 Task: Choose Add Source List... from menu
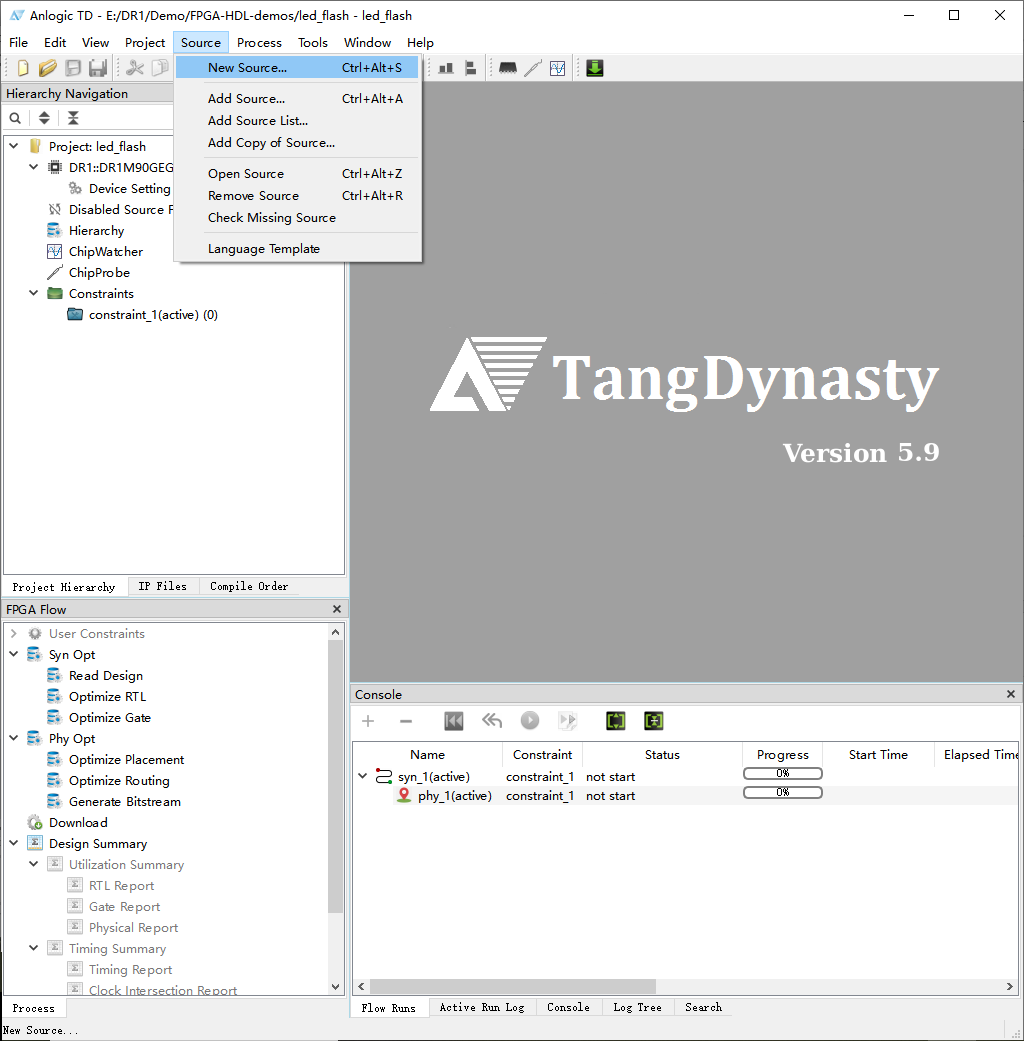[298, 121]
